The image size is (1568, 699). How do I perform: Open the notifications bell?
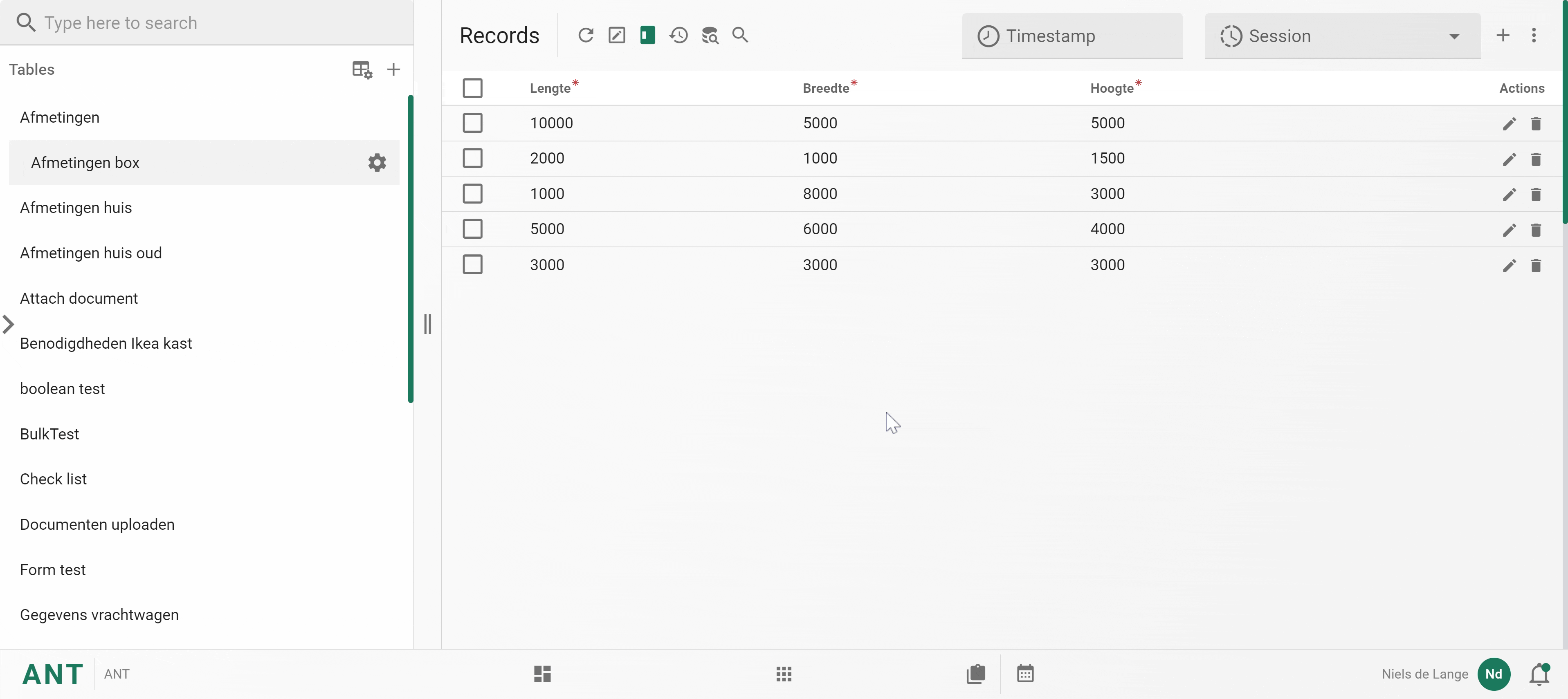tap(1539, 674)
